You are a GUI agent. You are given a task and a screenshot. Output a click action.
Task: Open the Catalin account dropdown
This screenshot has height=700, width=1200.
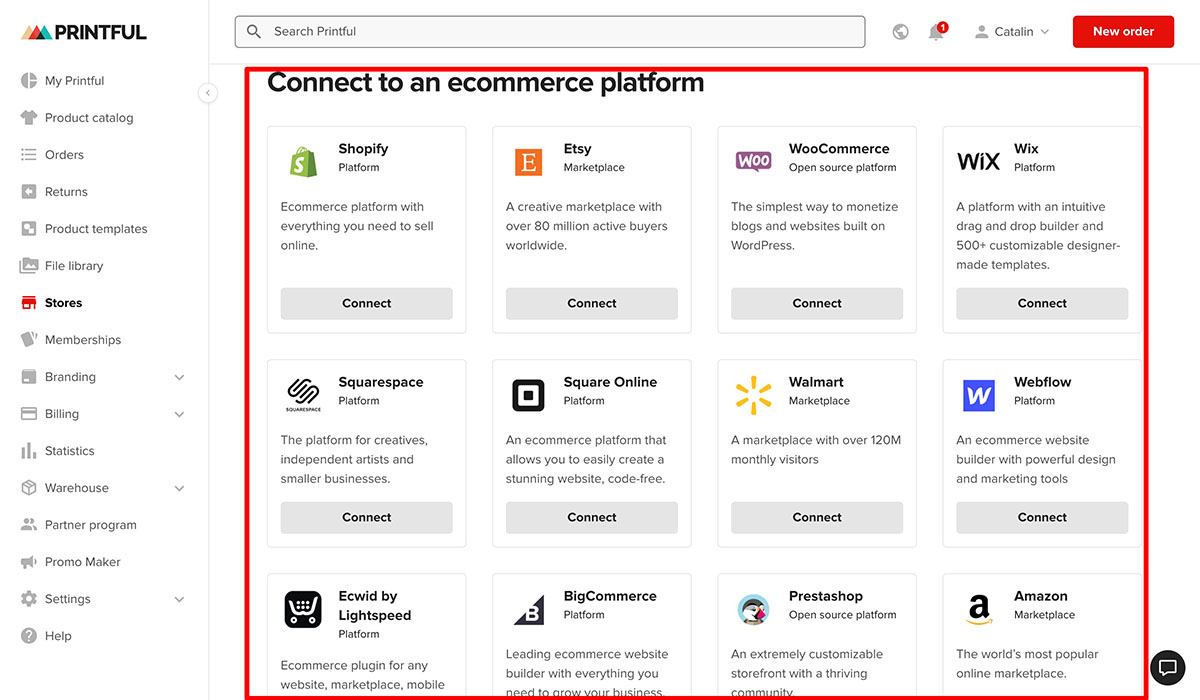point(1010,31)
